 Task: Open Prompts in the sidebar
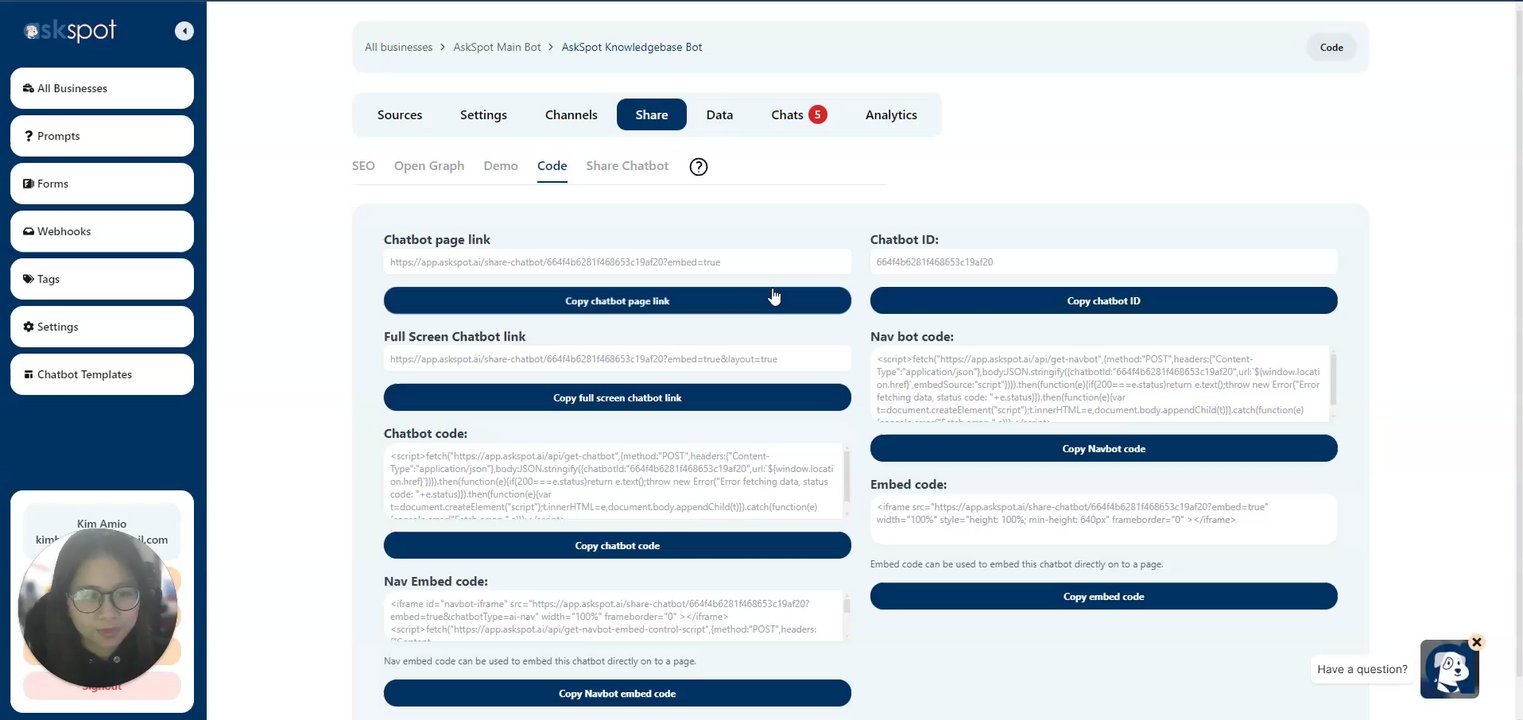point(102,136)
